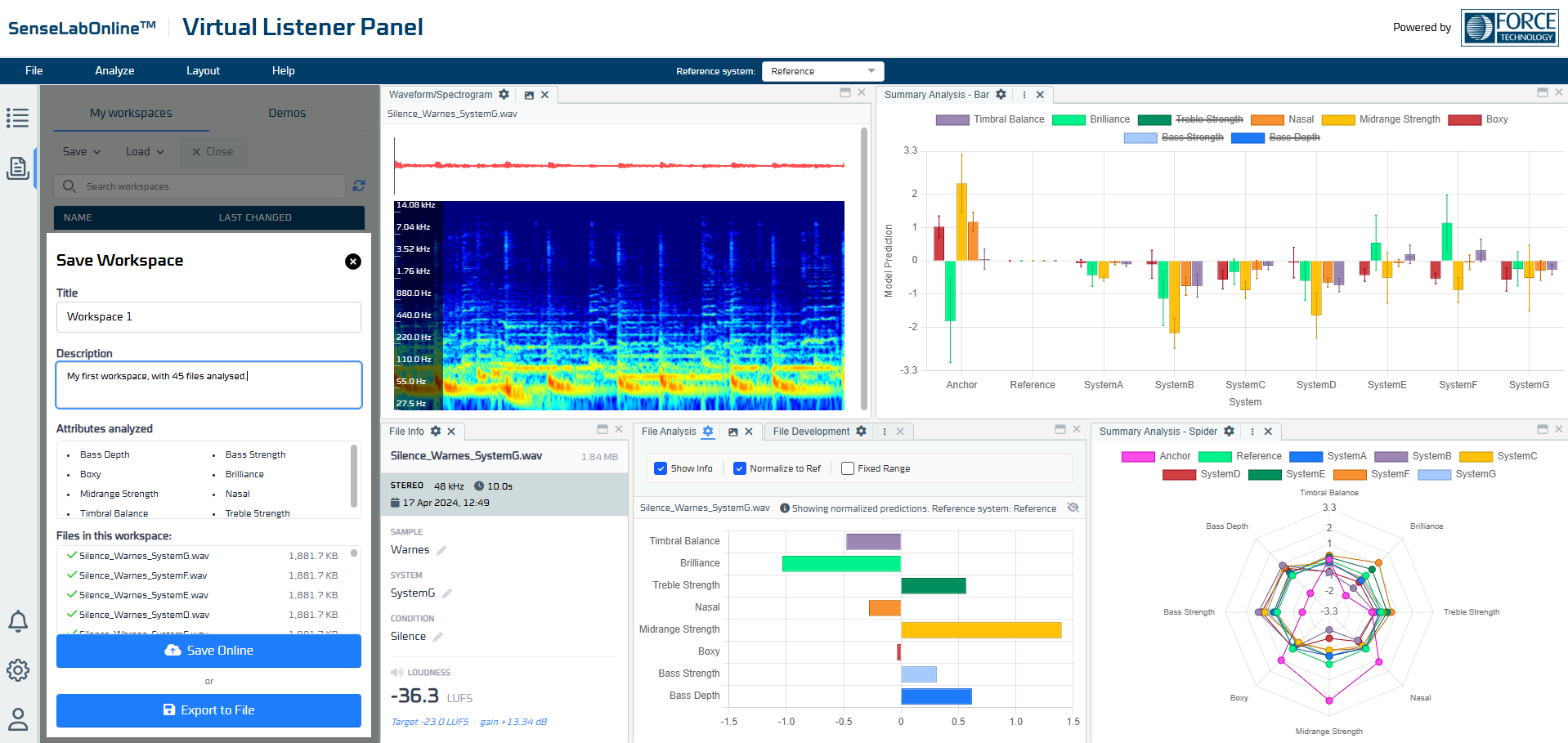Click the Export to File button

[x=208, y=710]
